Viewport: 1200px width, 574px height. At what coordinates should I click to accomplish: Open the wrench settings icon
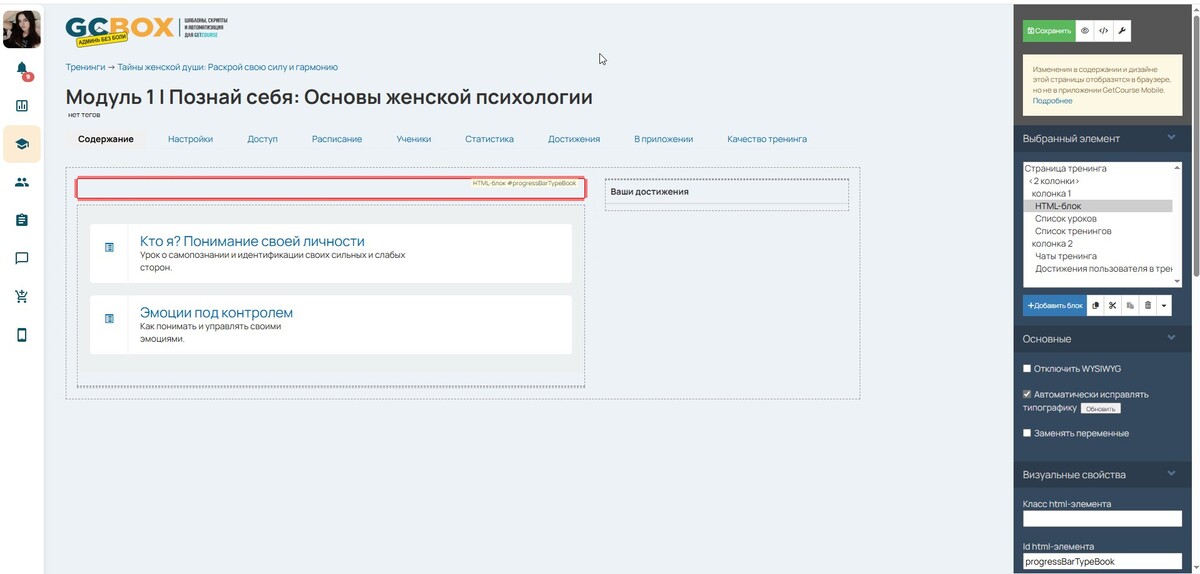1121,31
